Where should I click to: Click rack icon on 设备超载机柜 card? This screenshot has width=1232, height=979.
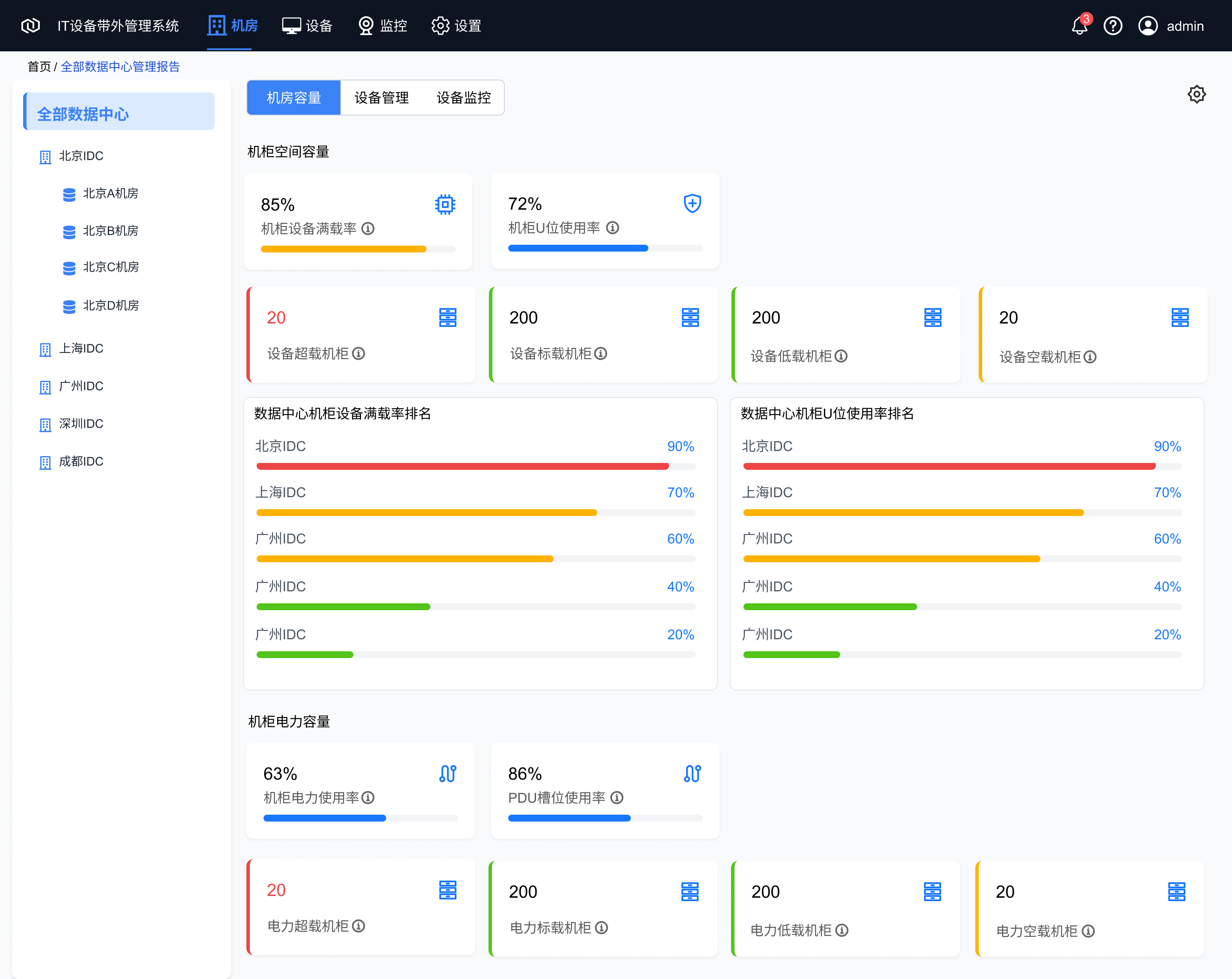tap(447, 317)
